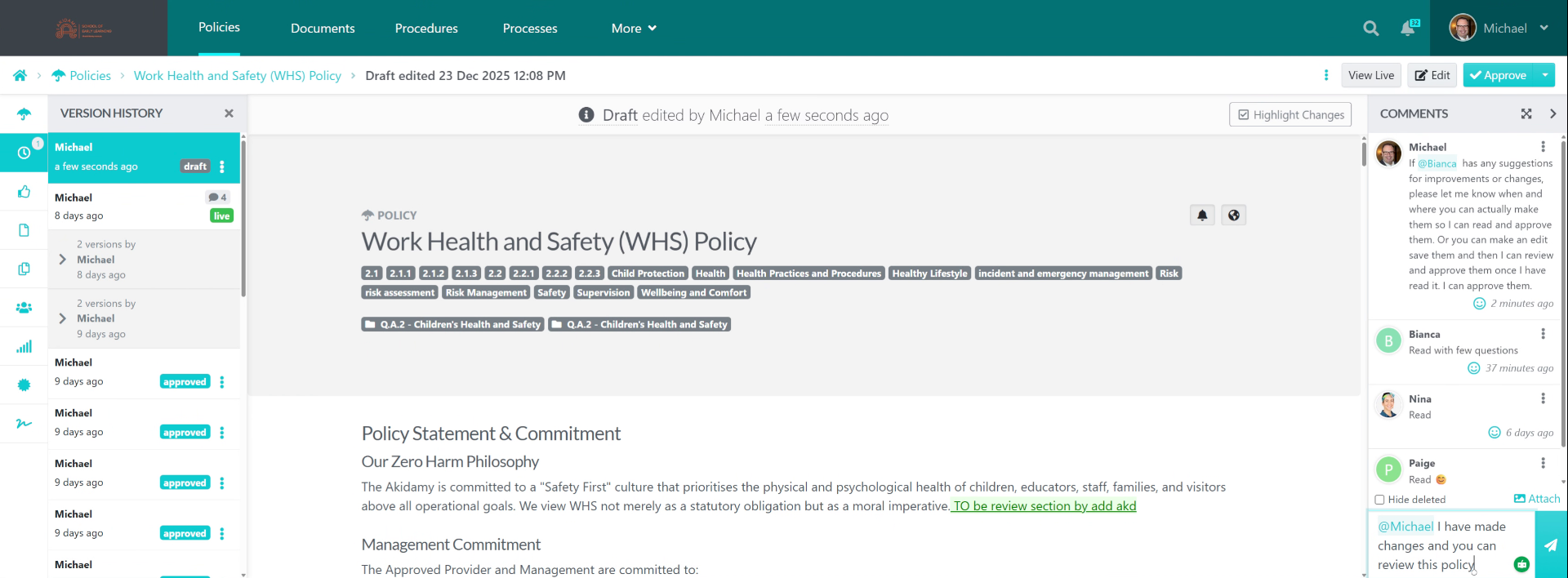Toggle the Highlight Changes checkbox button
Image resolution: width=1568 pixels, height=578 pixels.
pos(1290,114)
